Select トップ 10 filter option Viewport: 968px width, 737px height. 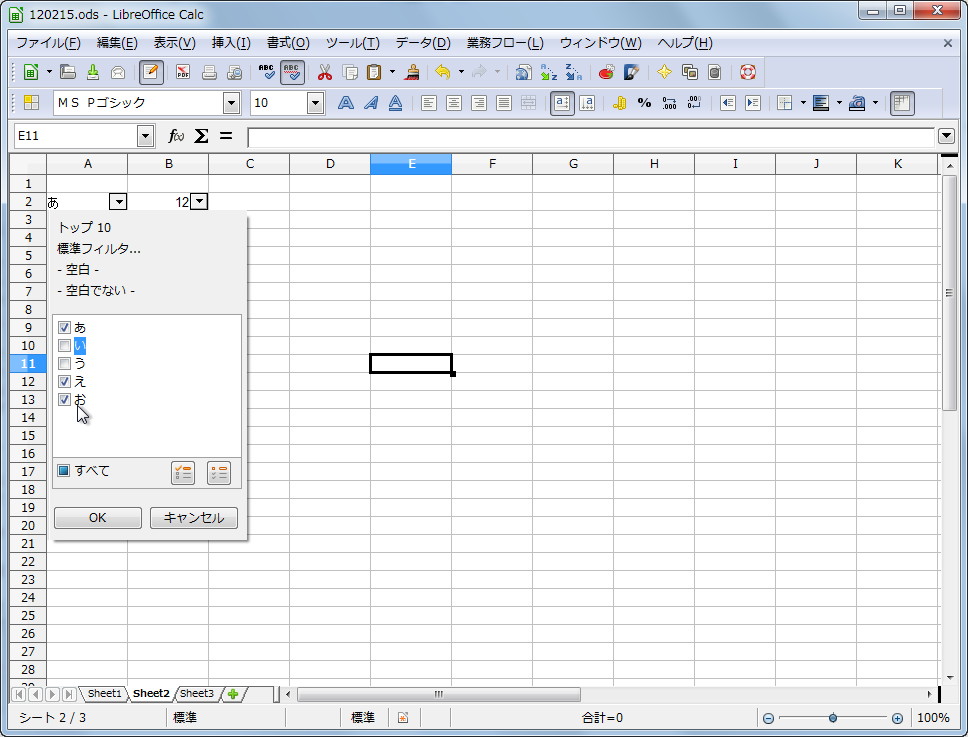84,227
